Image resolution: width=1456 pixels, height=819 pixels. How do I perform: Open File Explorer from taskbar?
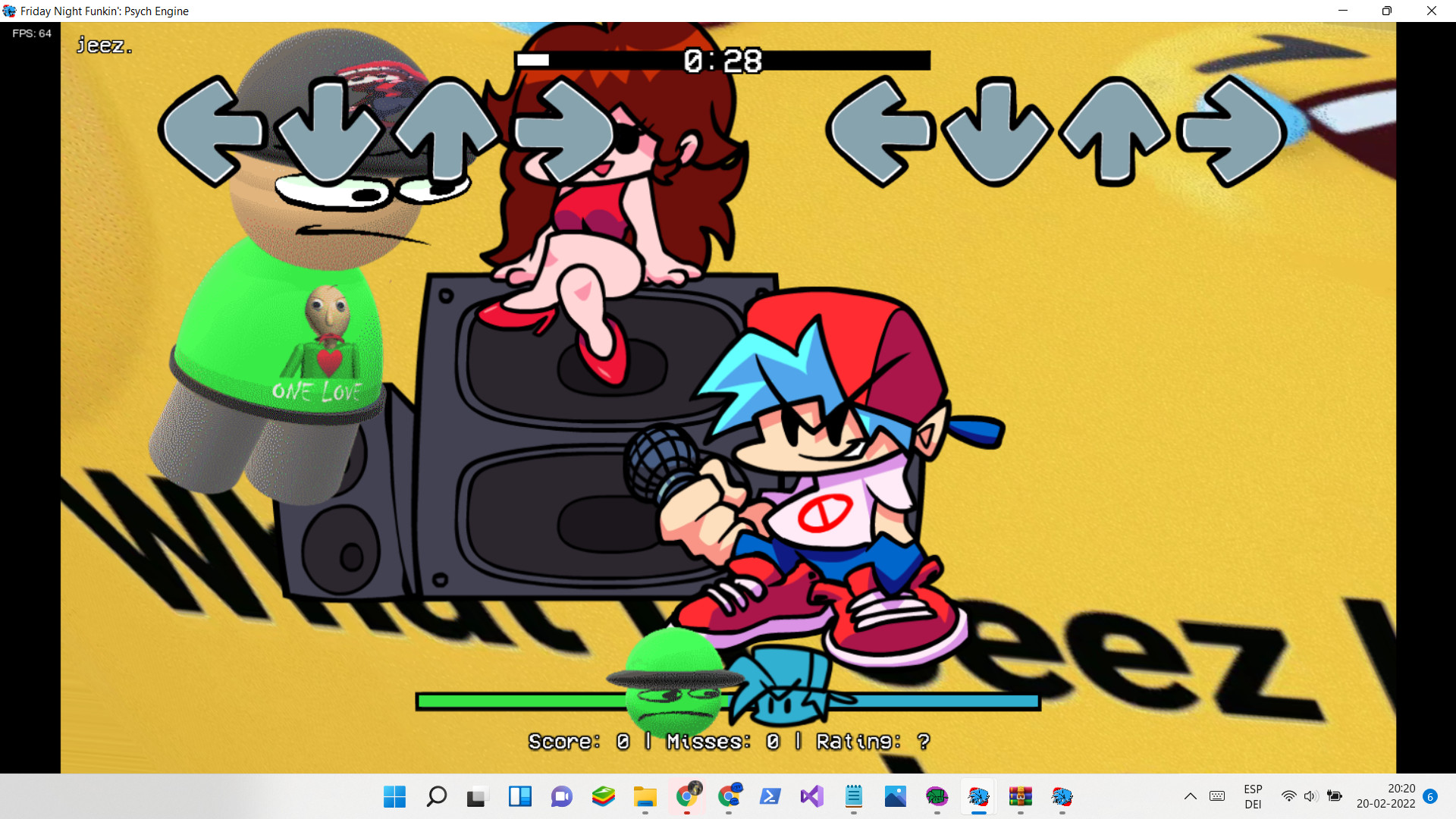click(645, 796)
